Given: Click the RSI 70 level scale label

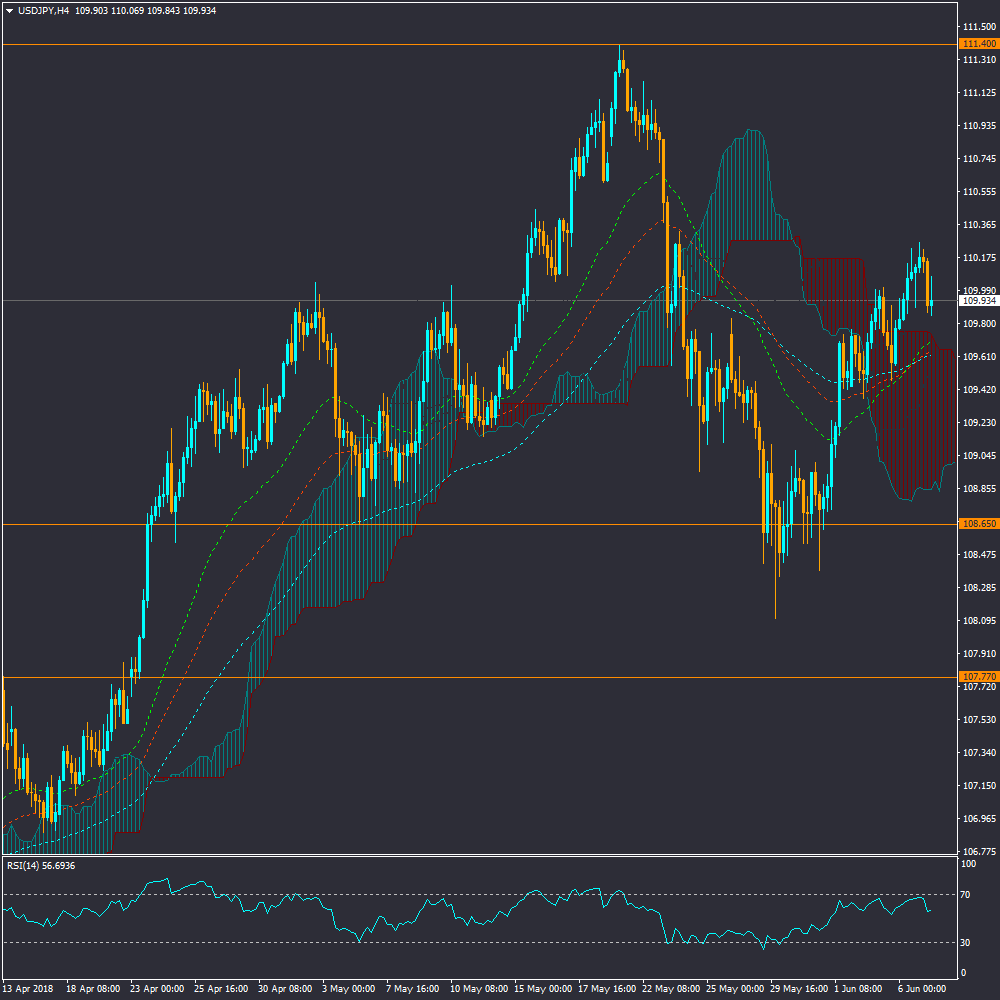Looking at the screenshot, I should pyautogui.click(x=967, y=894).
